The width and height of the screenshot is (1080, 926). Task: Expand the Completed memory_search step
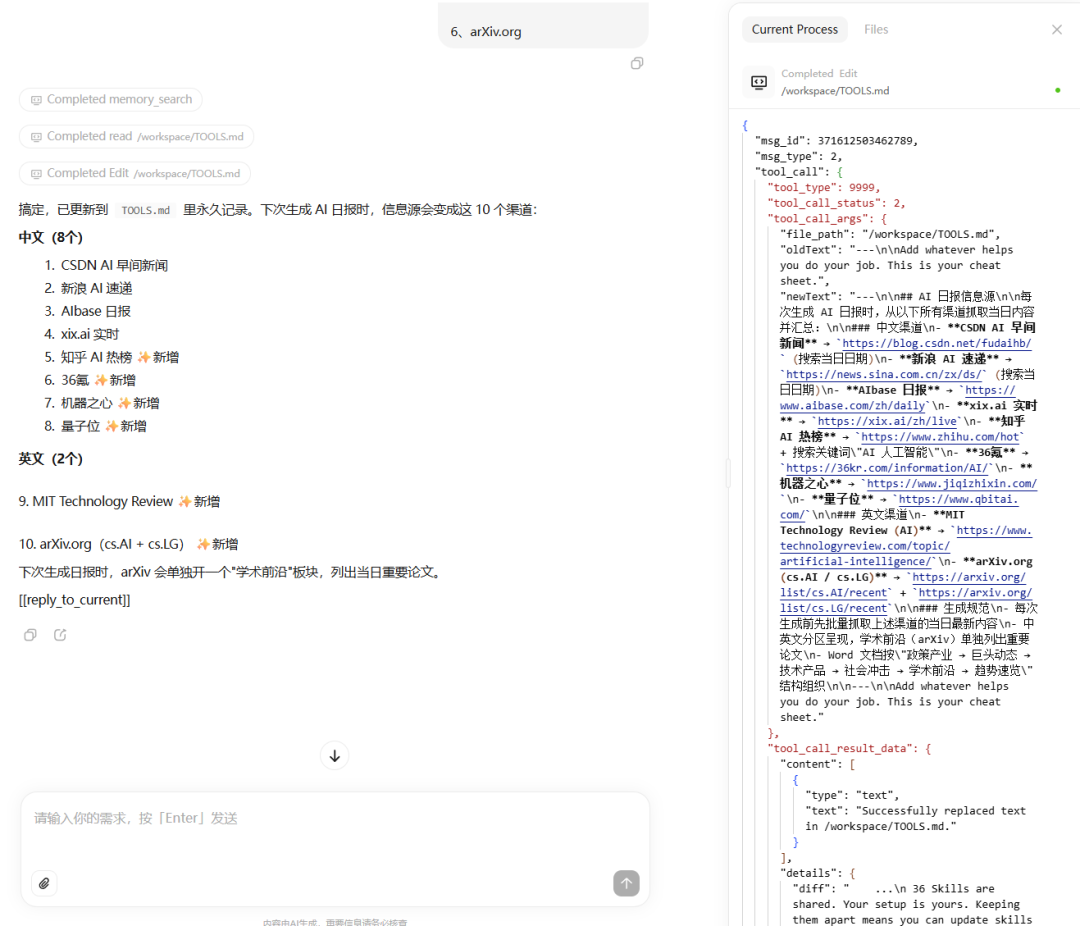coord(110,99)
